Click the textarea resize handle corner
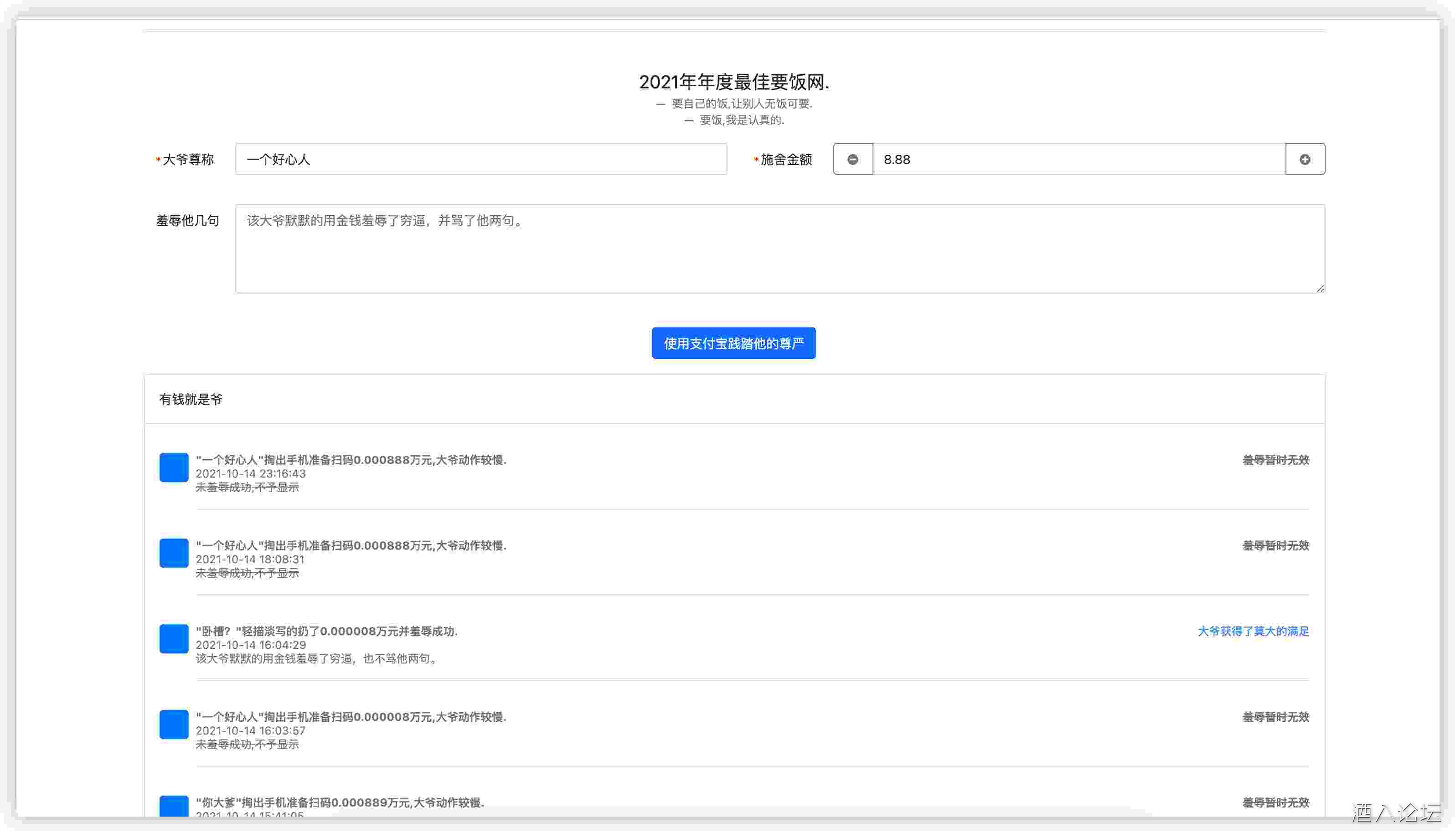This screenshot has width=1456, height=833. point(1319,288)
